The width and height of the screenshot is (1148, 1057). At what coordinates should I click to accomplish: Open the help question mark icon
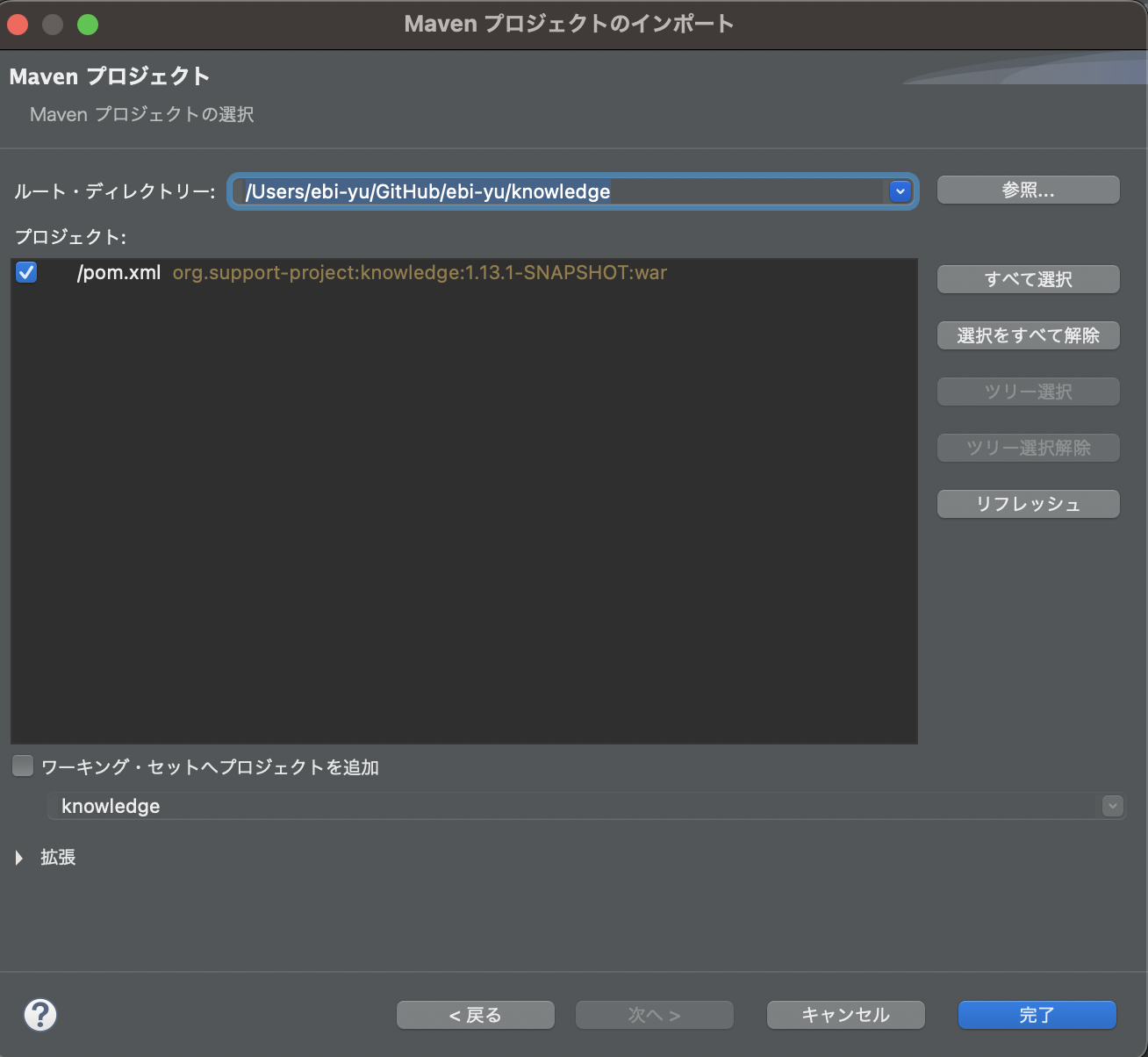39,1015
